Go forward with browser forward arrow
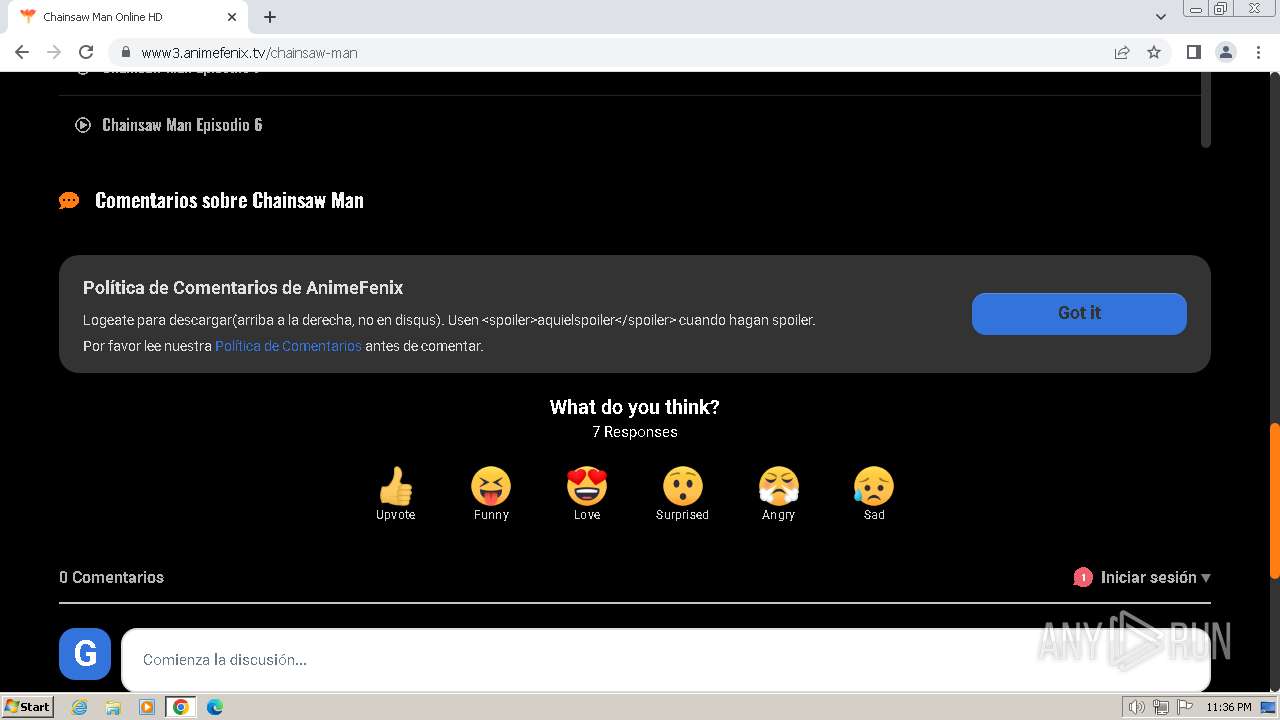This screenshot has height=720, width=1280. 54,52
